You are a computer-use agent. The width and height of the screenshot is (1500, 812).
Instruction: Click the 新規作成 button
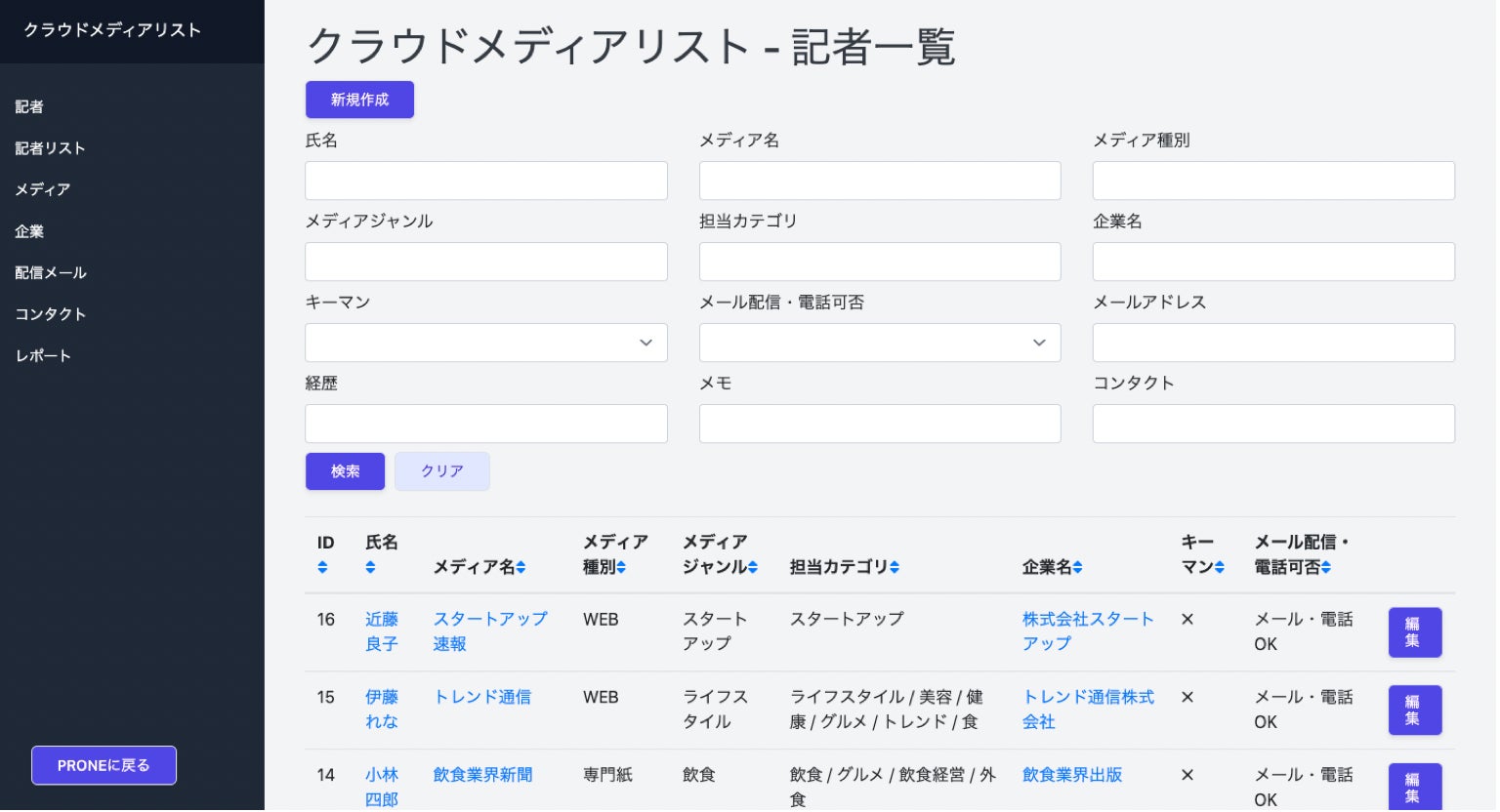pyautogui.click(x=359, y=100)
